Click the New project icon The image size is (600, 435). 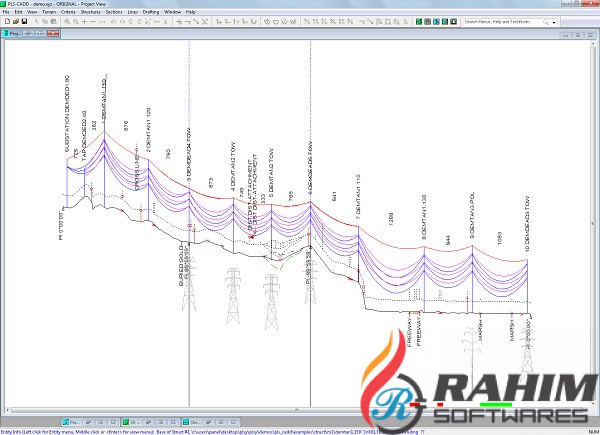[7, 21]
